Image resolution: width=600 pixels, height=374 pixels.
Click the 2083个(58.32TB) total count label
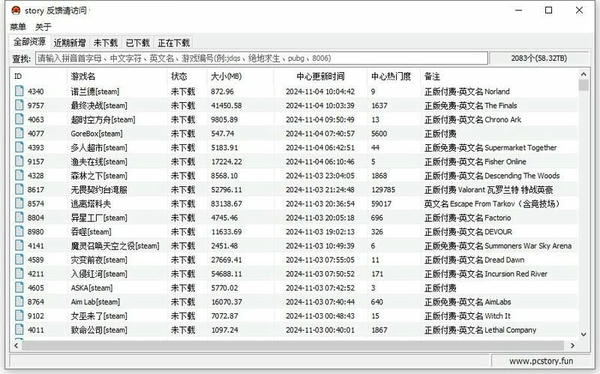(539, 58)
